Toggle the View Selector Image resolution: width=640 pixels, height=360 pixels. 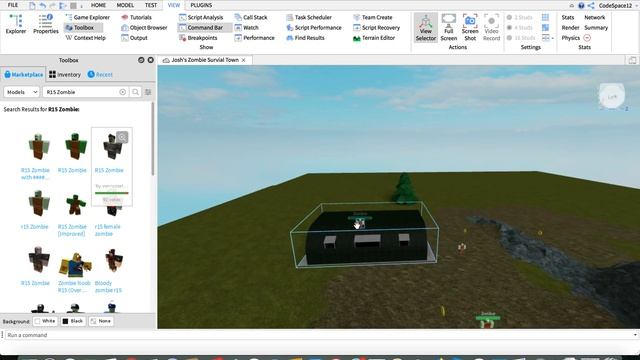[426, 27]
